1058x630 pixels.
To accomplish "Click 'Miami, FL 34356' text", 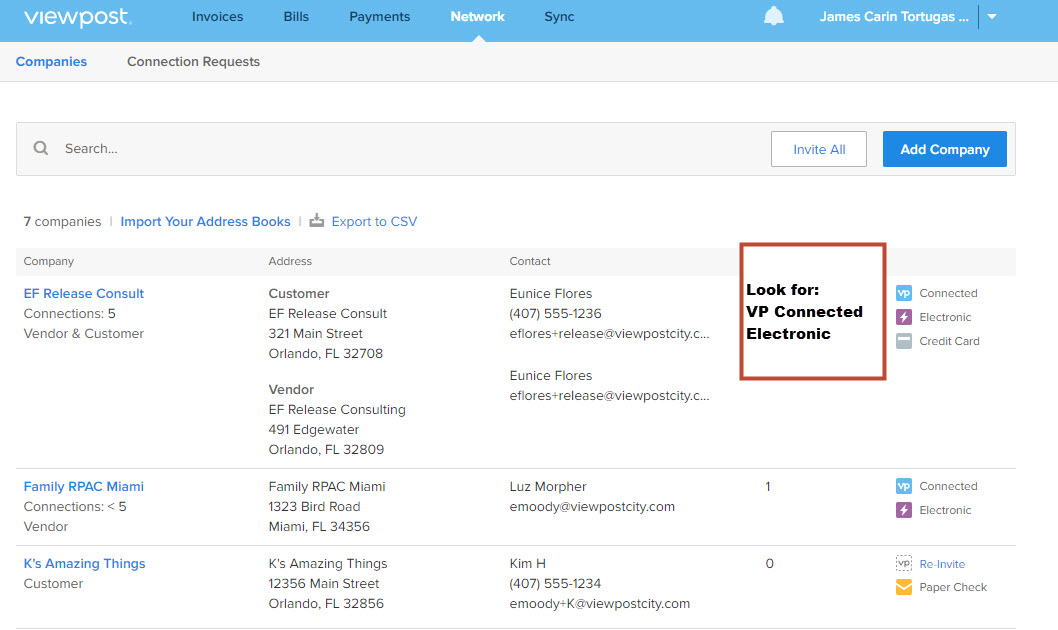I will [319, 526].
